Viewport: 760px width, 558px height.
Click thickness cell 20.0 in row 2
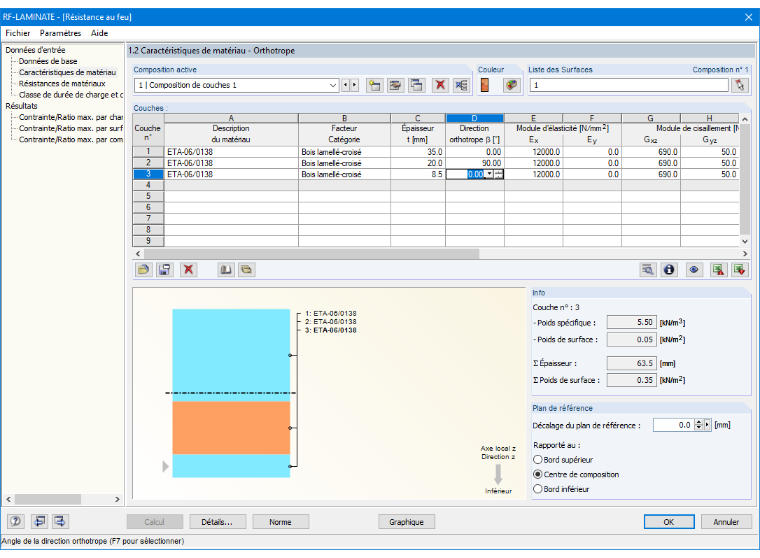coord(418,163)
